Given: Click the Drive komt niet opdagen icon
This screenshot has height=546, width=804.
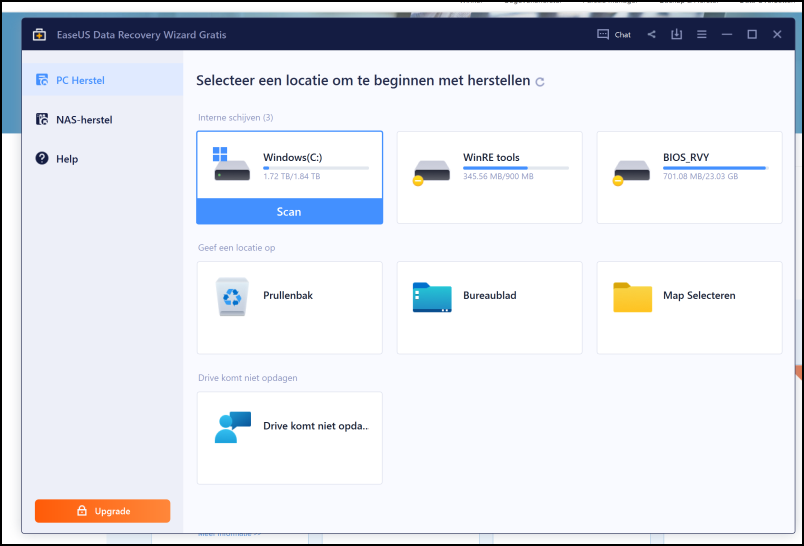Looking at the screenshot, I should [233, 427].
